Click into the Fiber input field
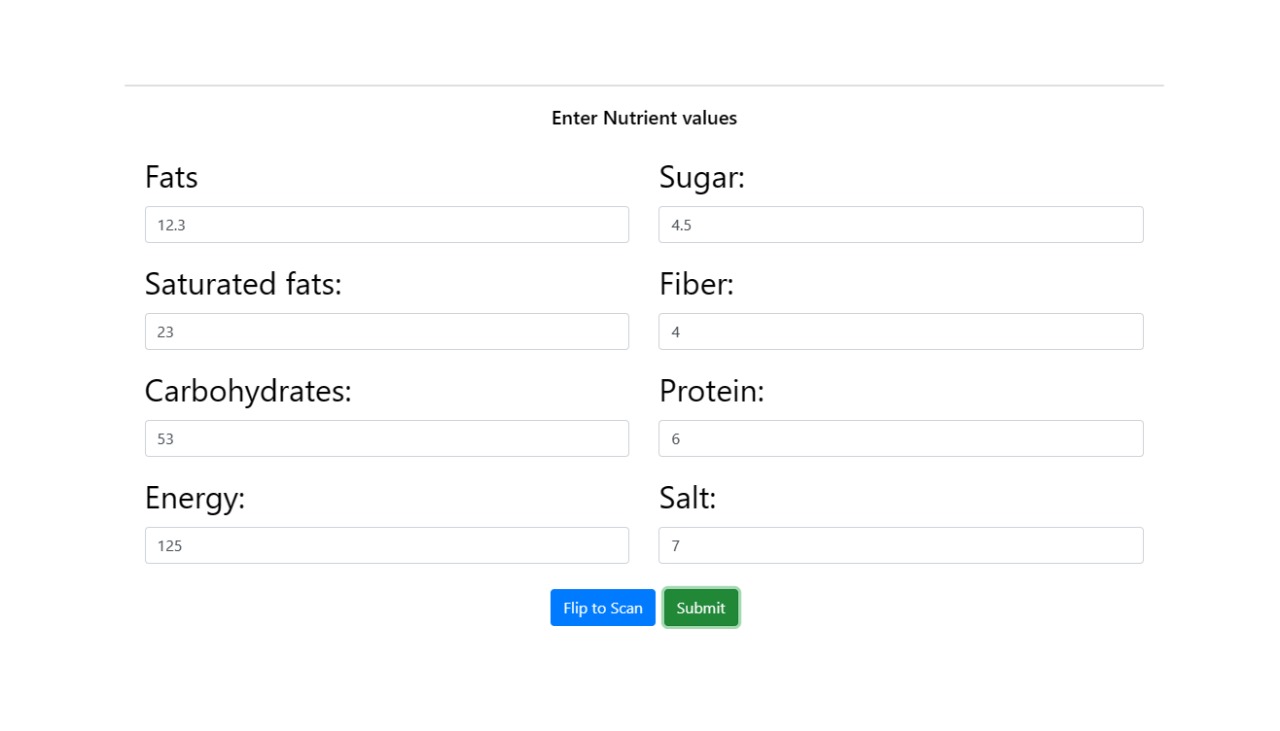The height and width of the screenshot is (731, 1280). [900, 332]
